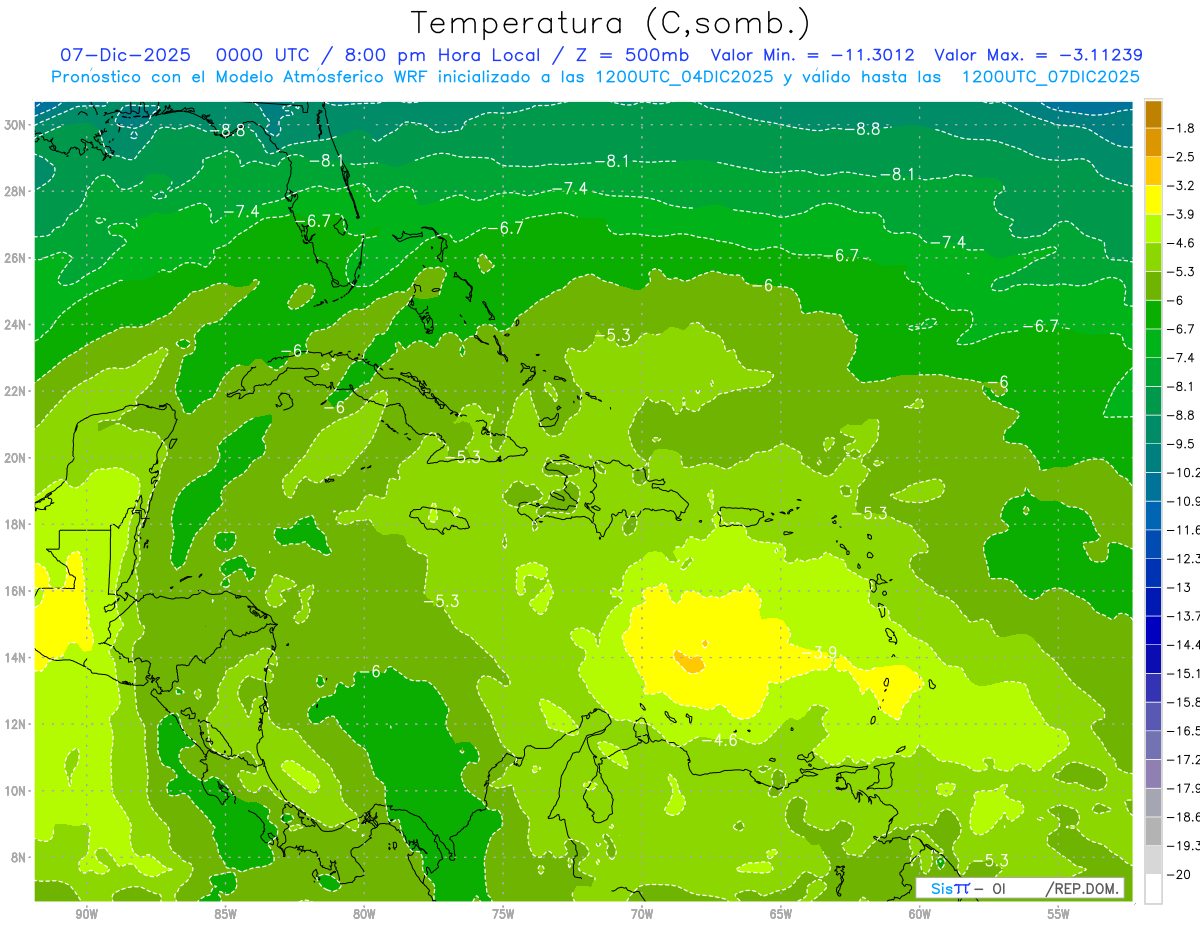Image resolution: width=1200 pixels, height=927 pixels.
Task: Click the "8N" latitude axis label
Action: pos(18,857)
